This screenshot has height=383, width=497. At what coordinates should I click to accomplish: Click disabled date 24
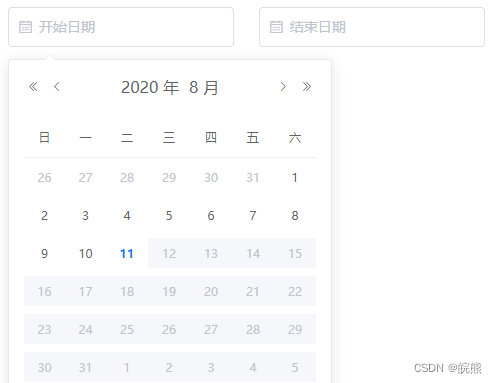coord(86,330)
